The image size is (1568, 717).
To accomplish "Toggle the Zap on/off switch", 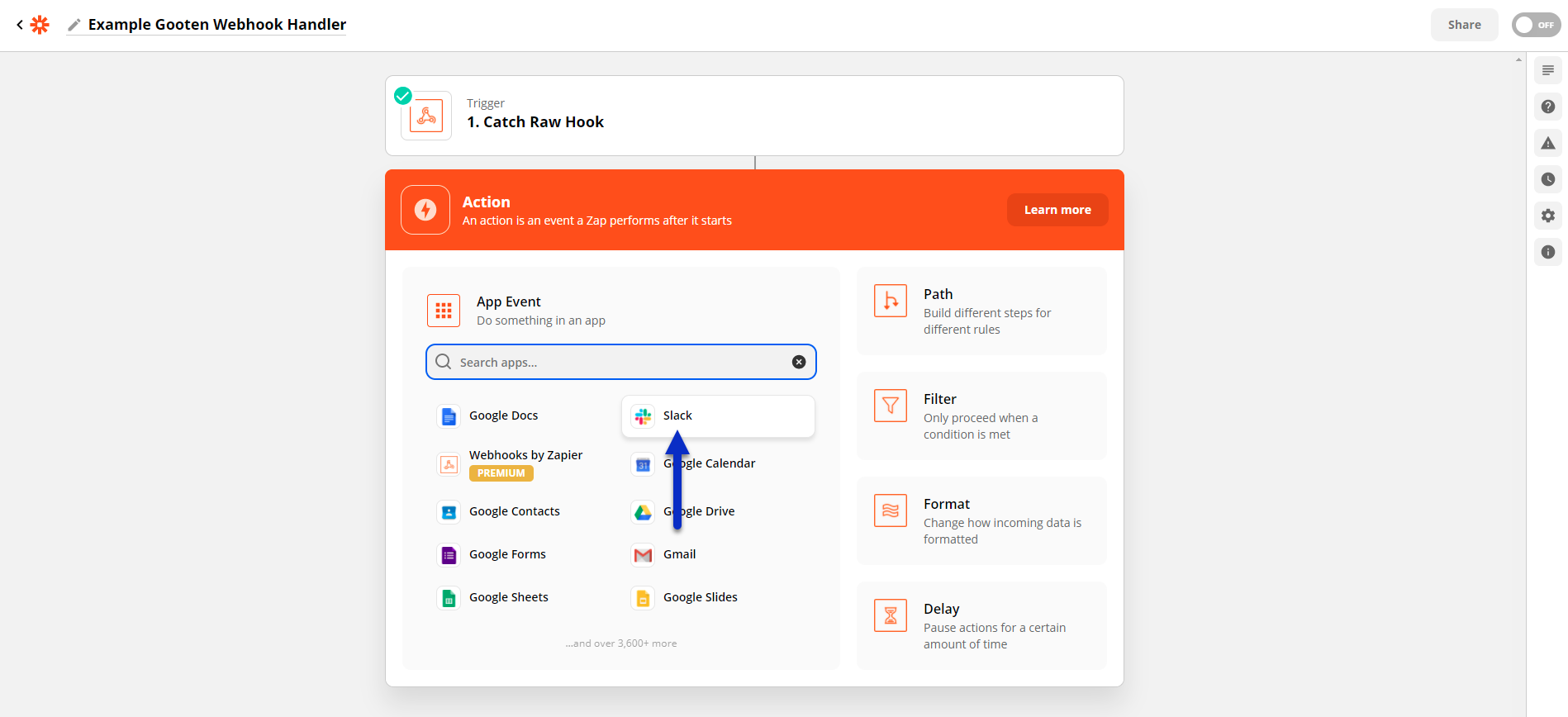I will (1536, 25).
